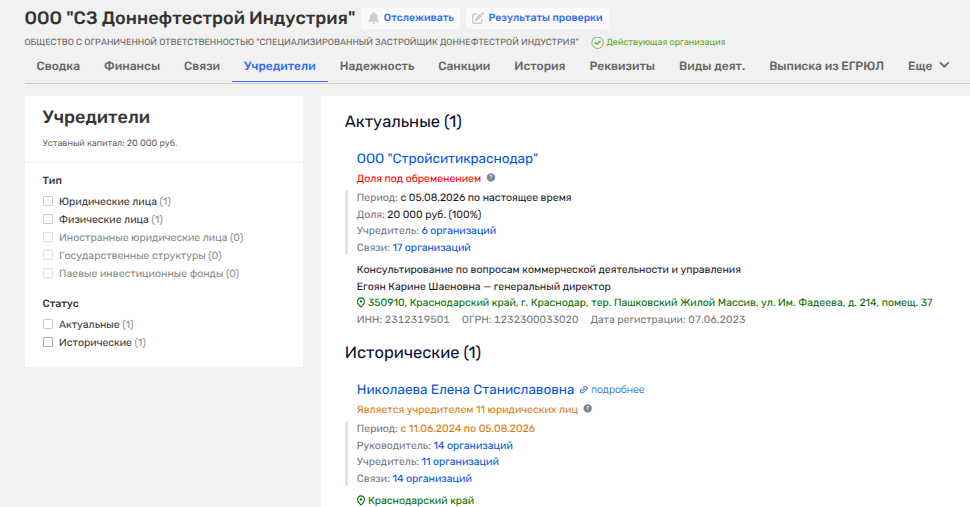Viewport: 970px width, 507px height.
Task: Click the bell icon next to Отслеживать
Action: coord(374,19)
